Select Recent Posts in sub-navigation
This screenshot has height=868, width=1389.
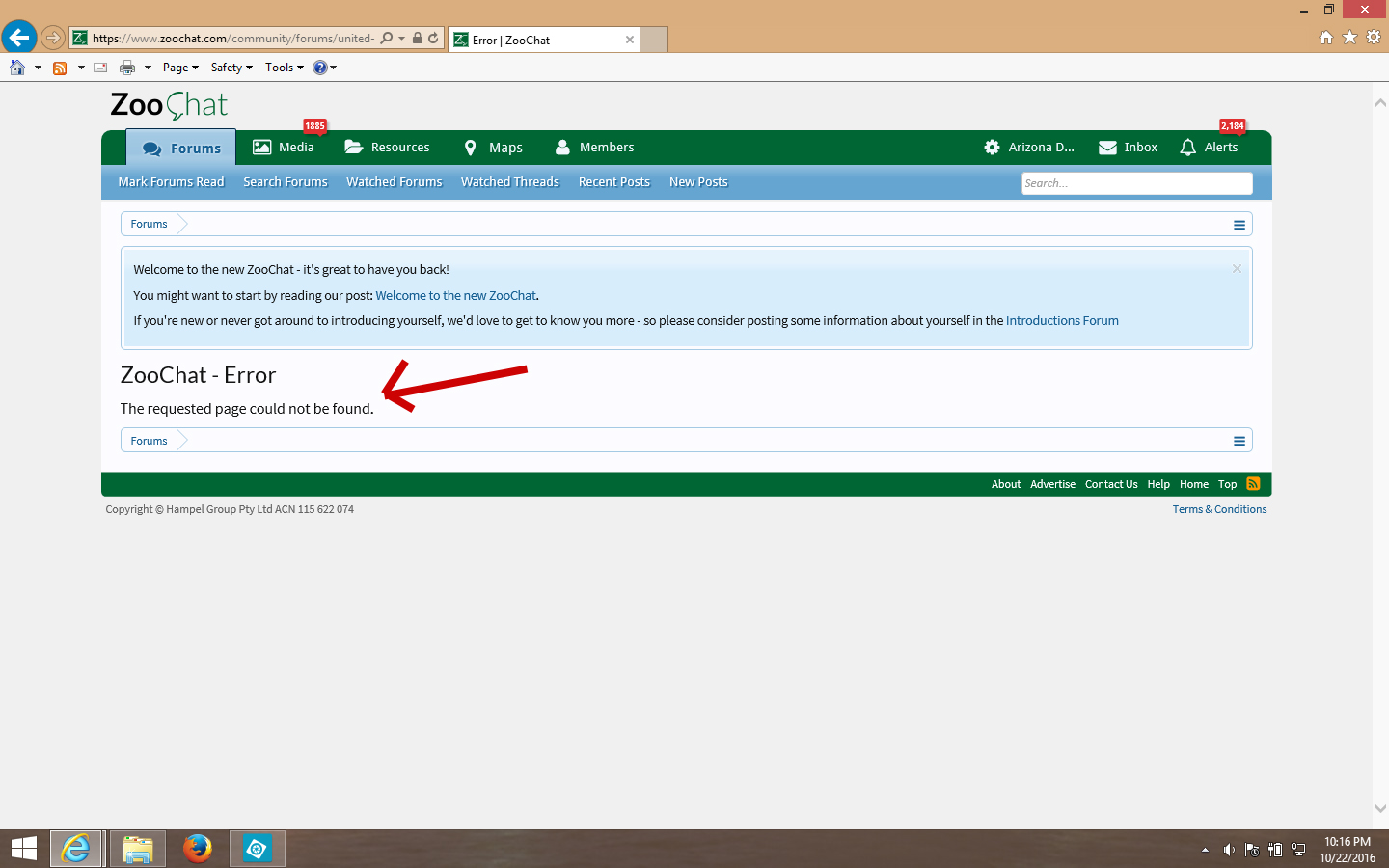pyautogui.click(x=613, y=182)
